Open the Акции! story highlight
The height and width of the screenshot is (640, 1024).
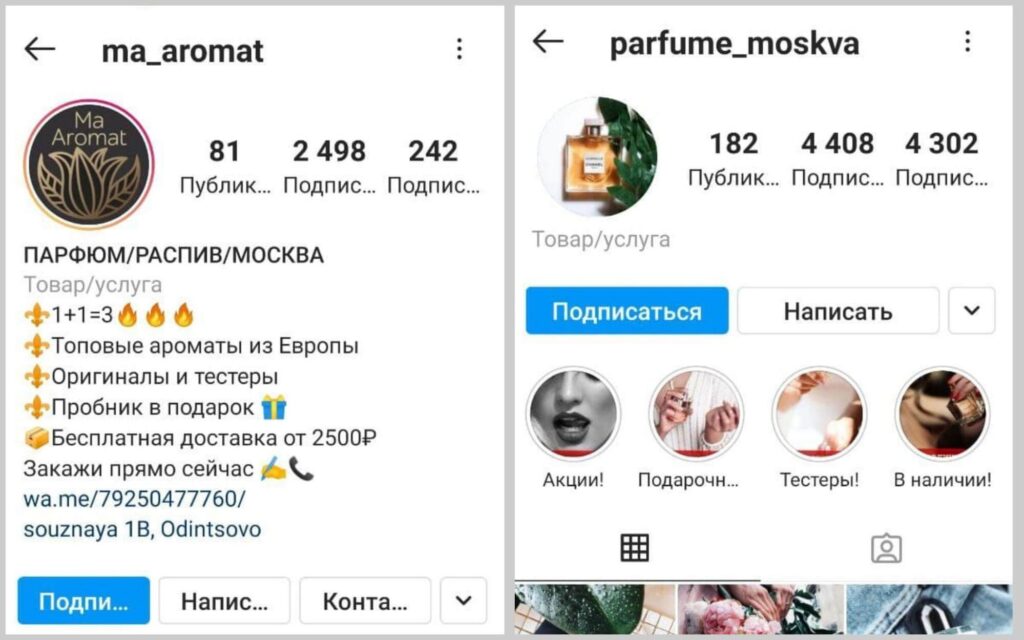click(573, 414)
